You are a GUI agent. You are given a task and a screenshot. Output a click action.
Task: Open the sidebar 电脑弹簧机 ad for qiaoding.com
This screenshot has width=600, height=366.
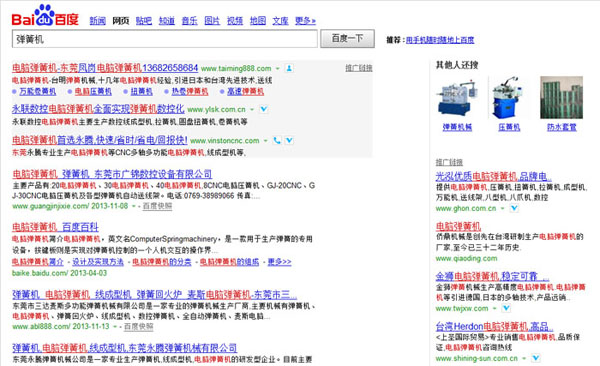458,226
